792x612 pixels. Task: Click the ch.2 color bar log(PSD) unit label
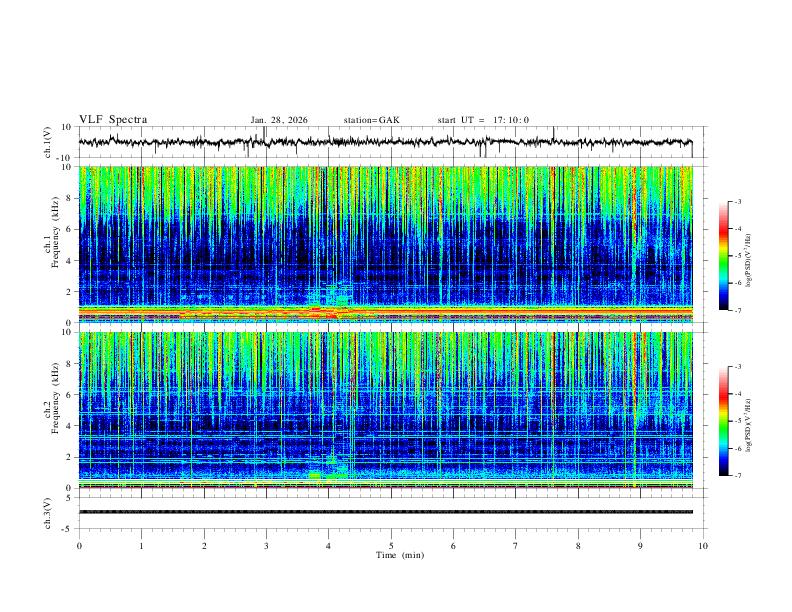point(748,426)
